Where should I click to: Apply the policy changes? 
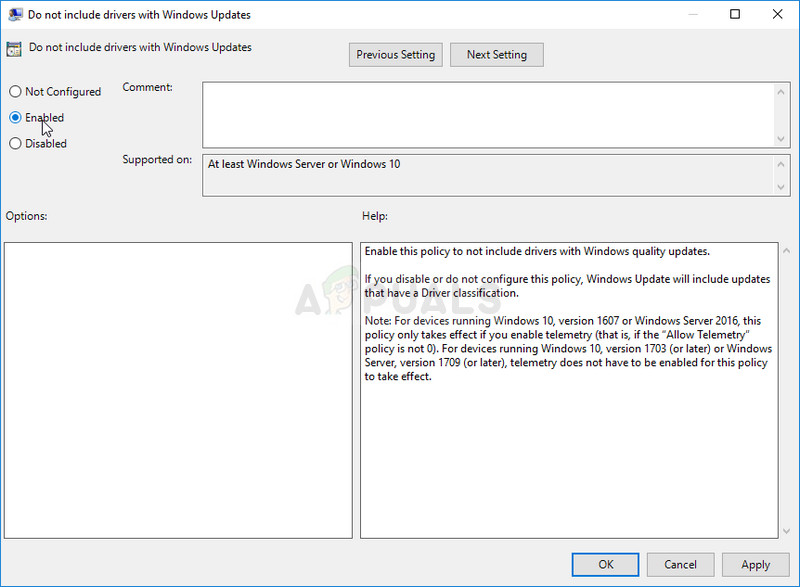click(x=755, y=565)
